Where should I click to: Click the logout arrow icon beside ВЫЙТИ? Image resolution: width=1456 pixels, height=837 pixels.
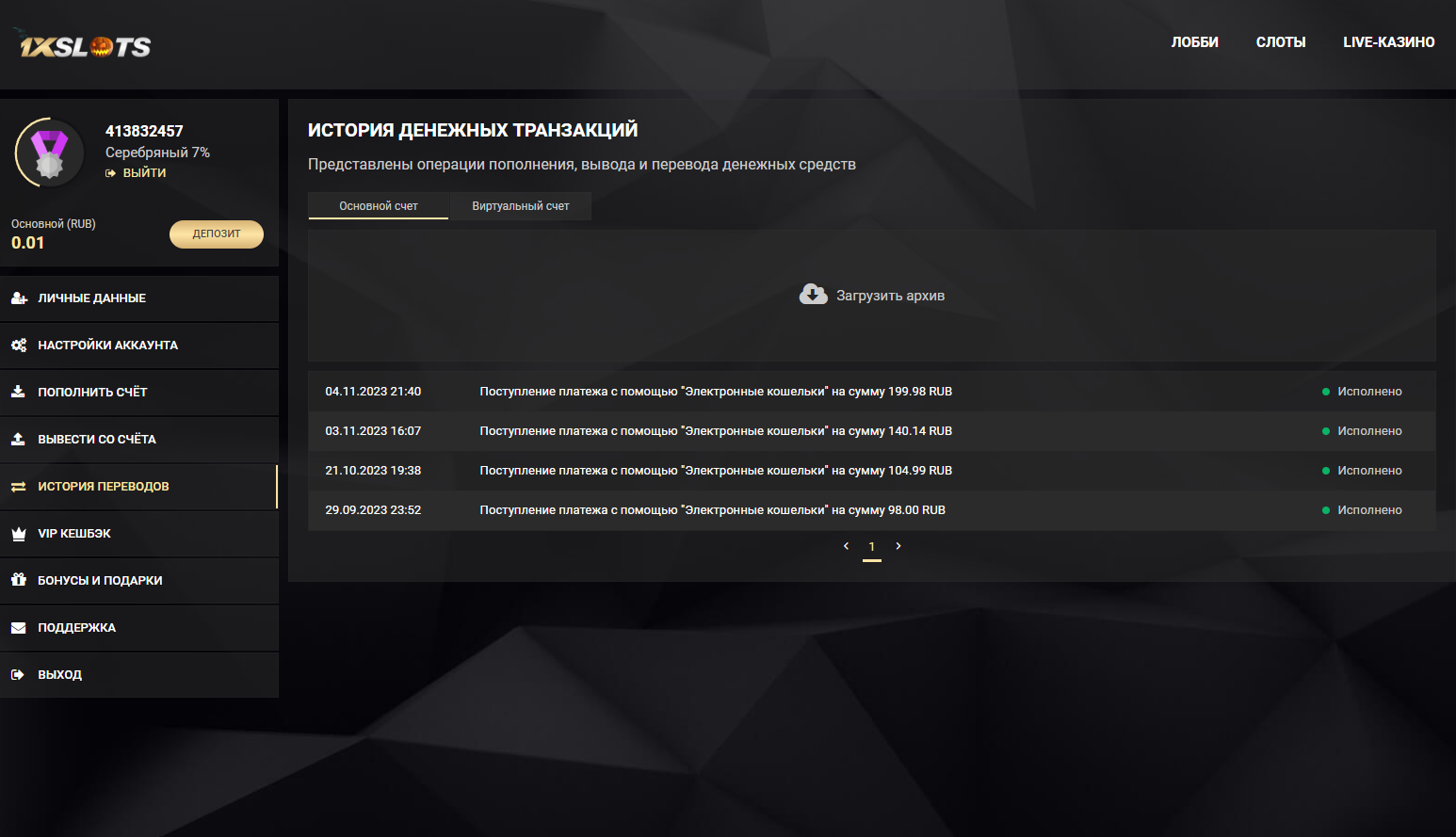point(110,173)
